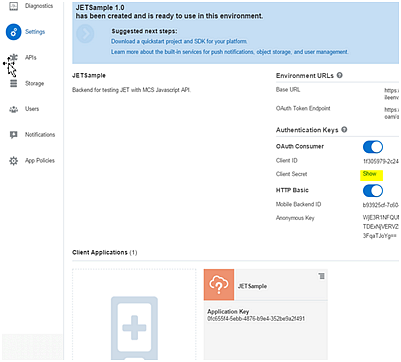Click the backend description text under JETSample
401x362 pixels.
131,90
